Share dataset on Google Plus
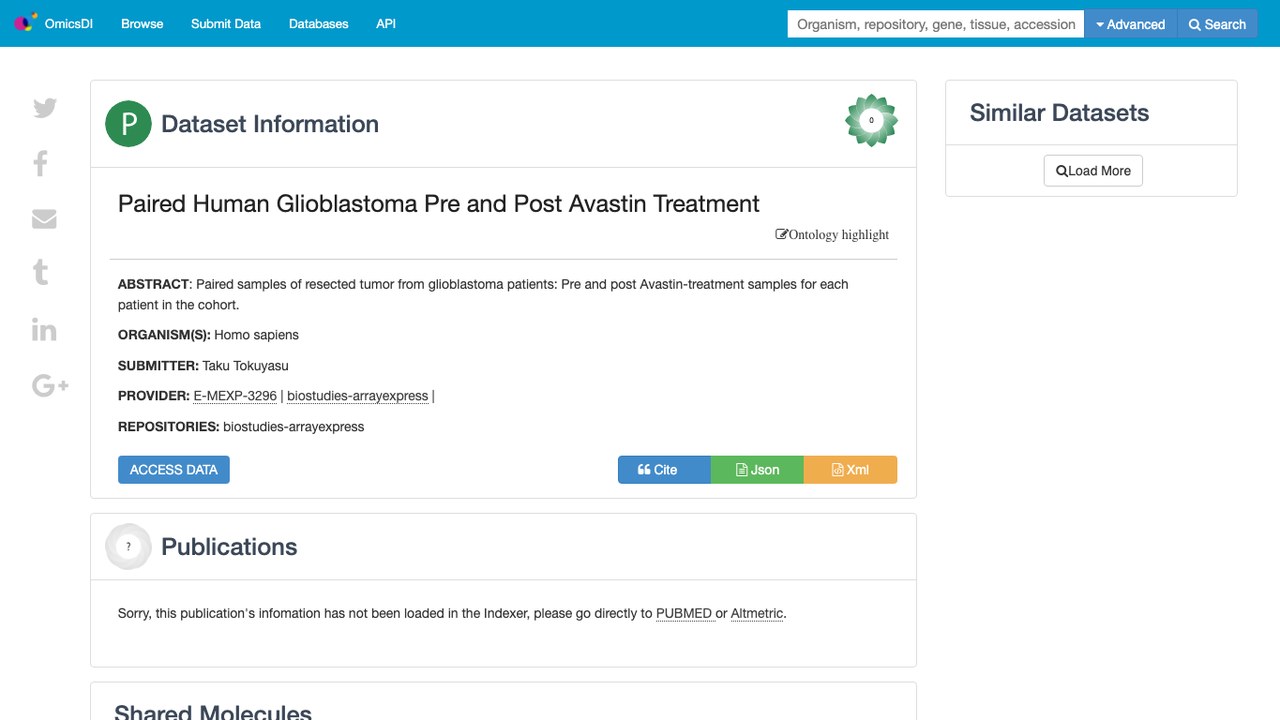The width and height of the screenshot is (1280, 720). (50, 385)
